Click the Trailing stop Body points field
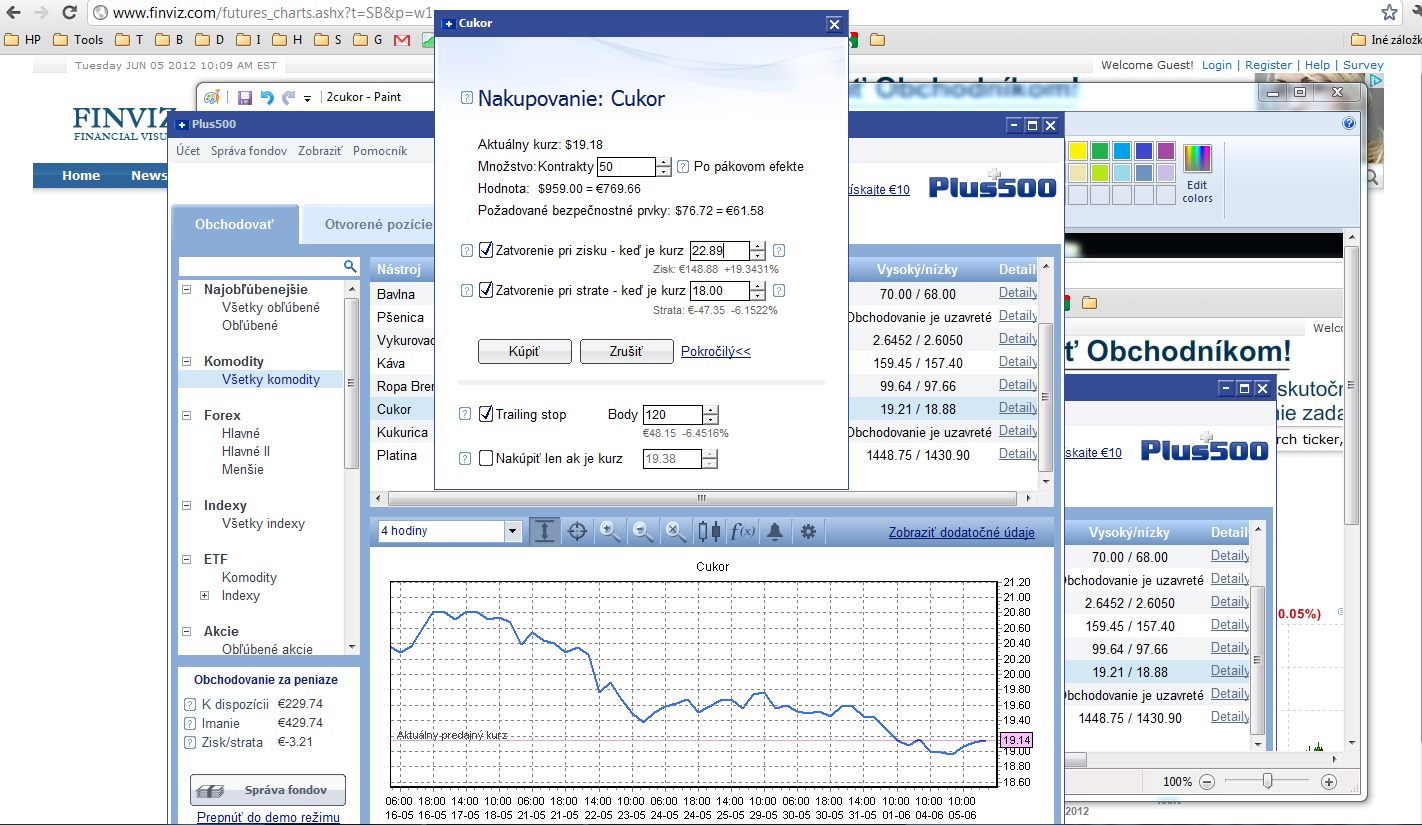1422x825 pixels. coord(672,415)
